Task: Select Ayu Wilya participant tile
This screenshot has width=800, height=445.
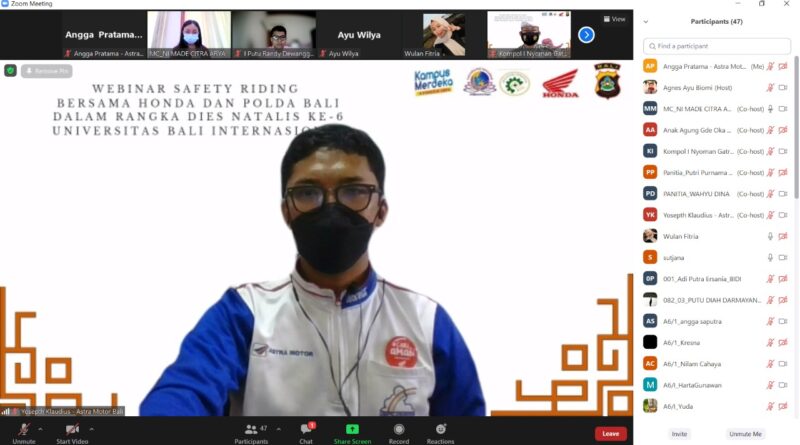Action: tap(359, 34)
